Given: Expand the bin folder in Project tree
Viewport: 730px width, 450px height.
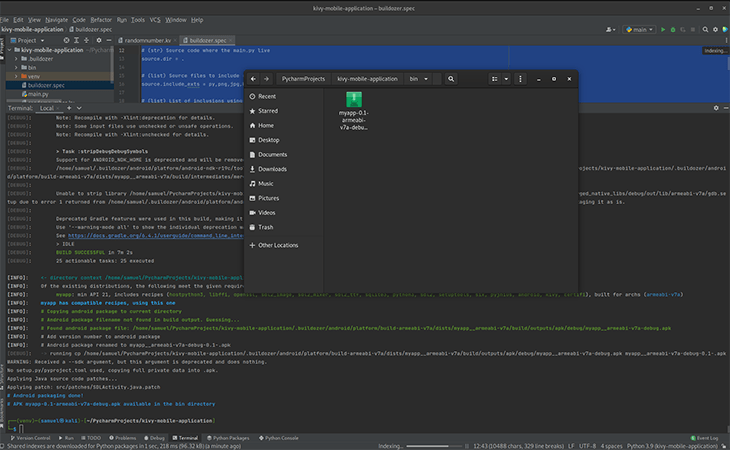Looking at the screenshot, I should (x=16, y=67).
